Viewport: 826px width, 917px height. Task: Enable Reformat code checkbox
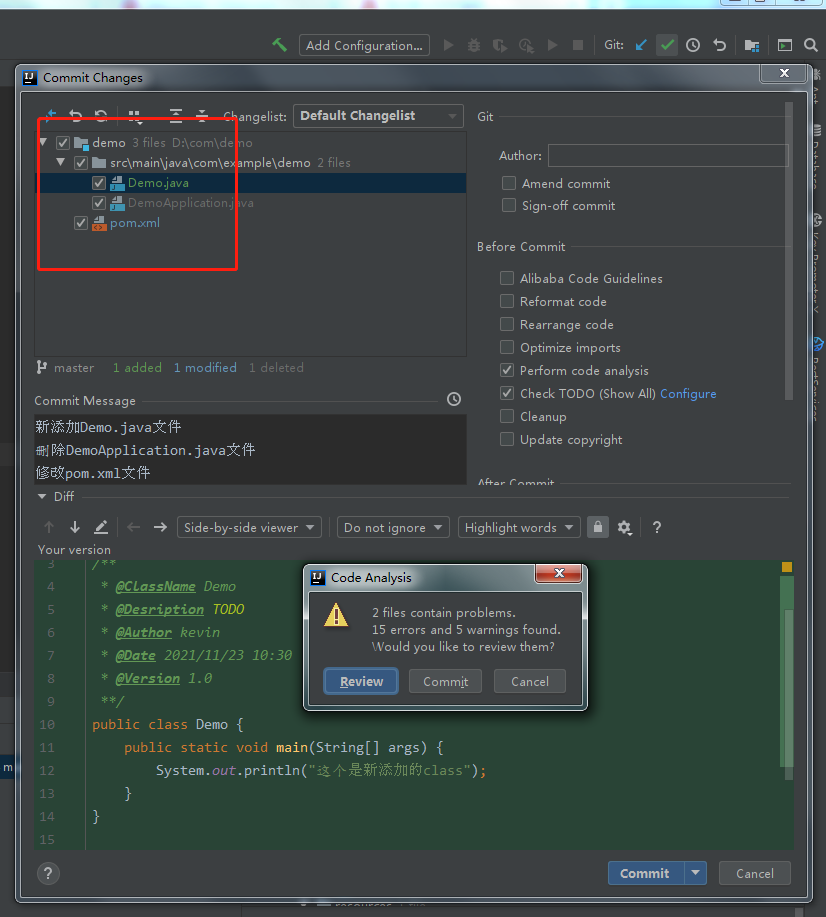[507, 301]
